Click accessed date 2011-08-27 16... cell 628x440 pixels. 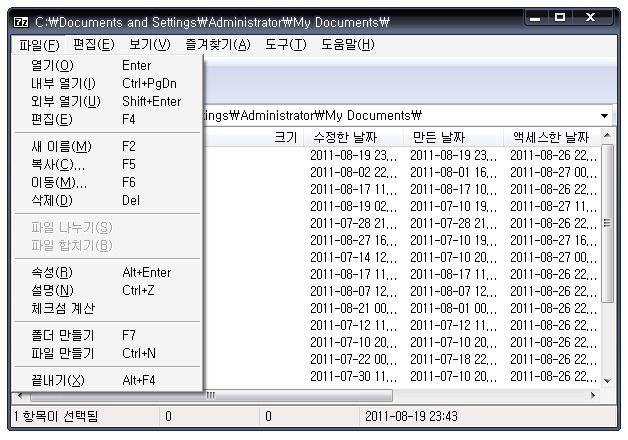pos(554,240)
